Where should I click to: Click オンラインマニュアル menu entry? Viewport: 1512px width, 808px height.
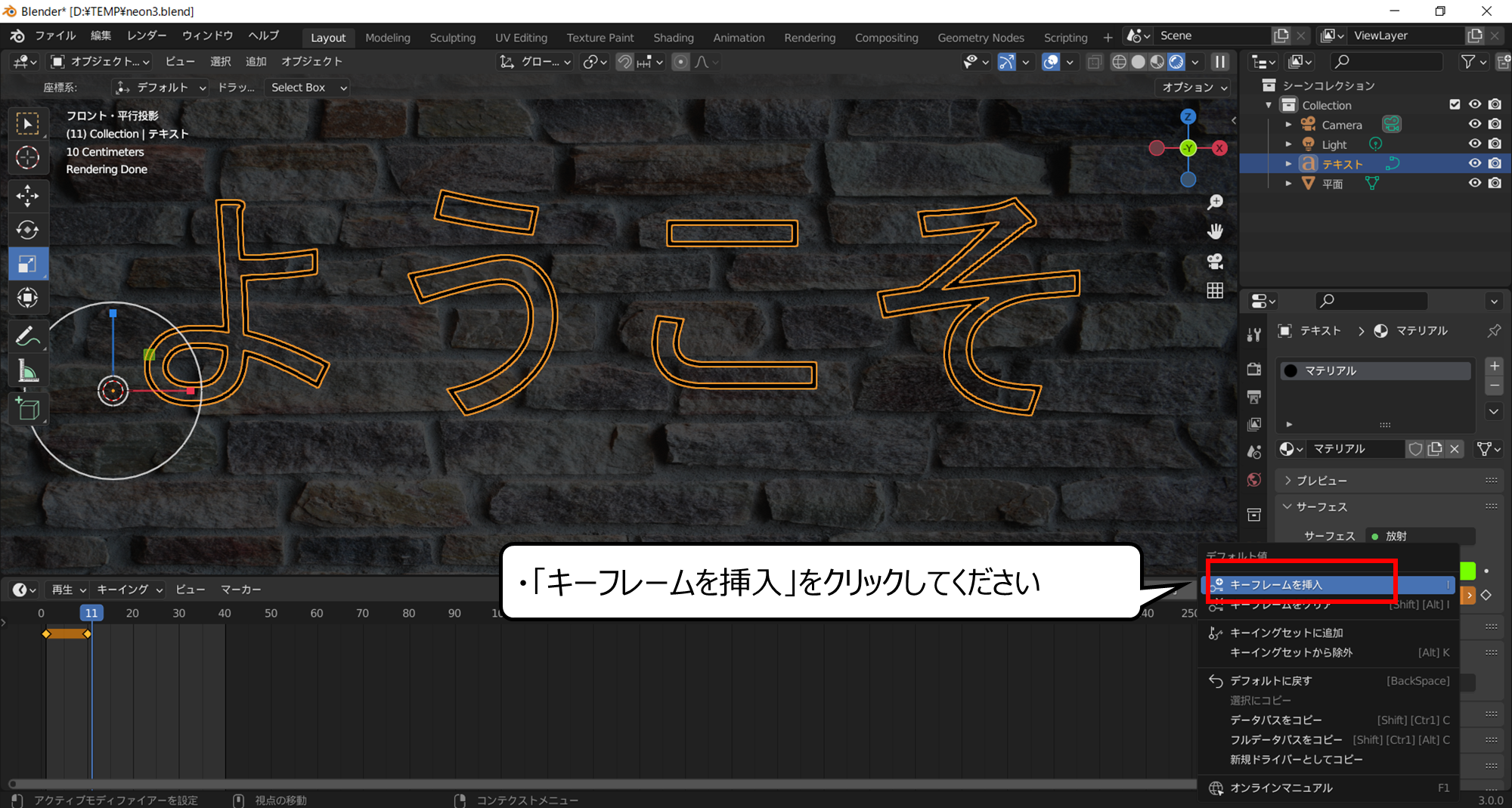tap(1328, 788)
